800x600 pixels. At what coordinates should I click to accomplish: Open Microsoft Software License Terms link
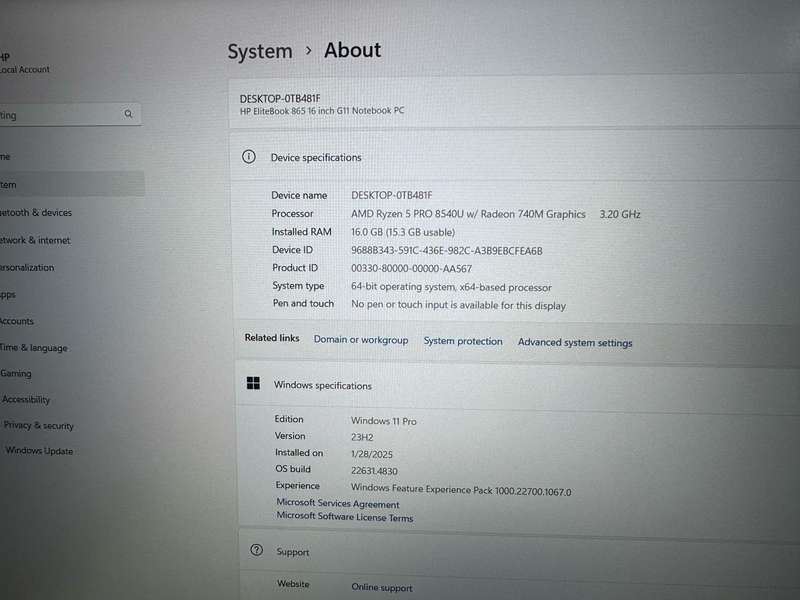(x=345, y=517)
